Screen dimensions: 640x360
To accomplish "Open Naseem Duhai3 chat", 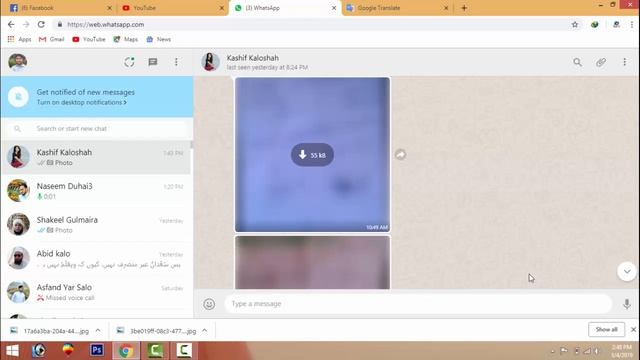I will [96, 191].
